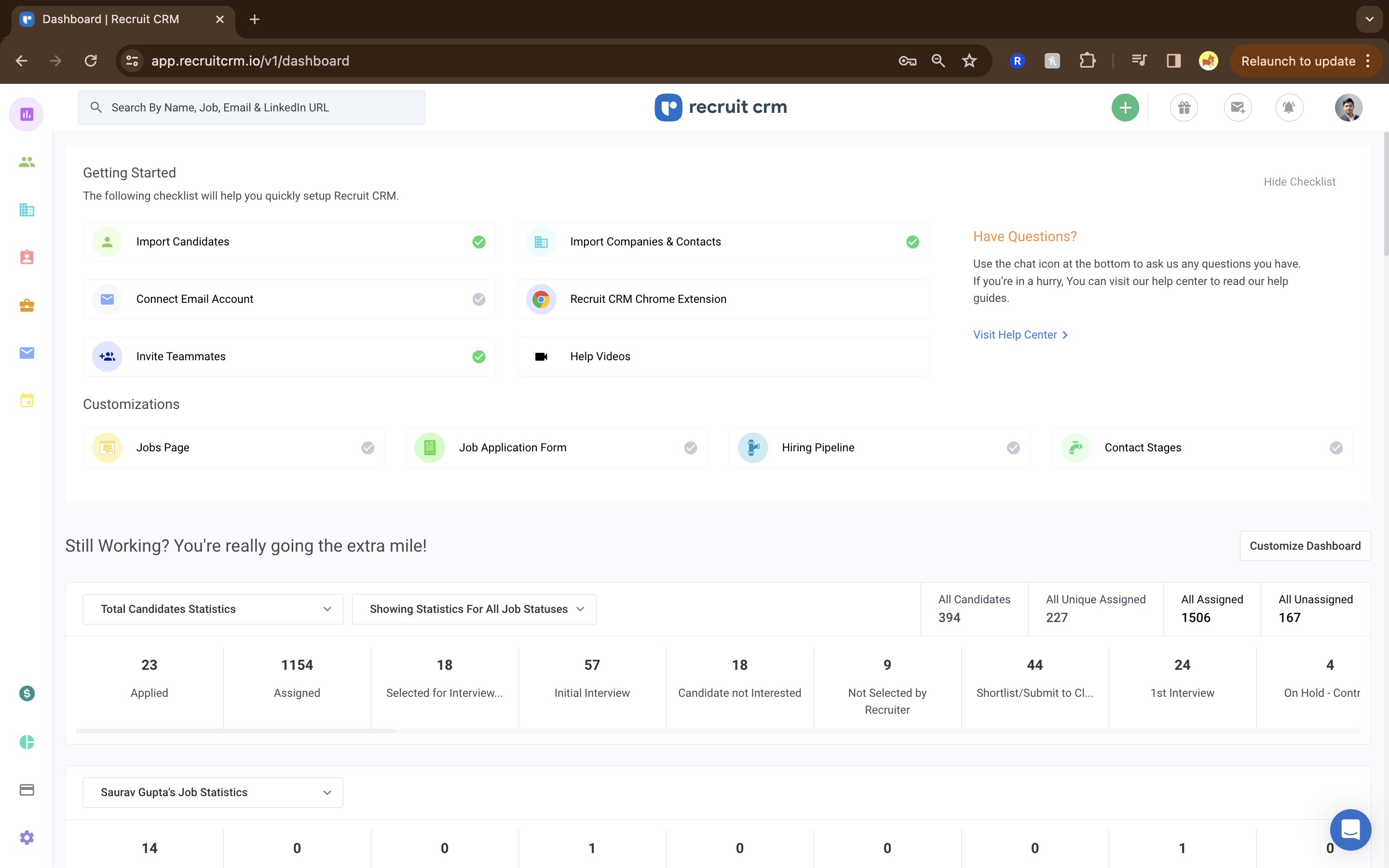Click the email icon in sidebar

[27, 353]
